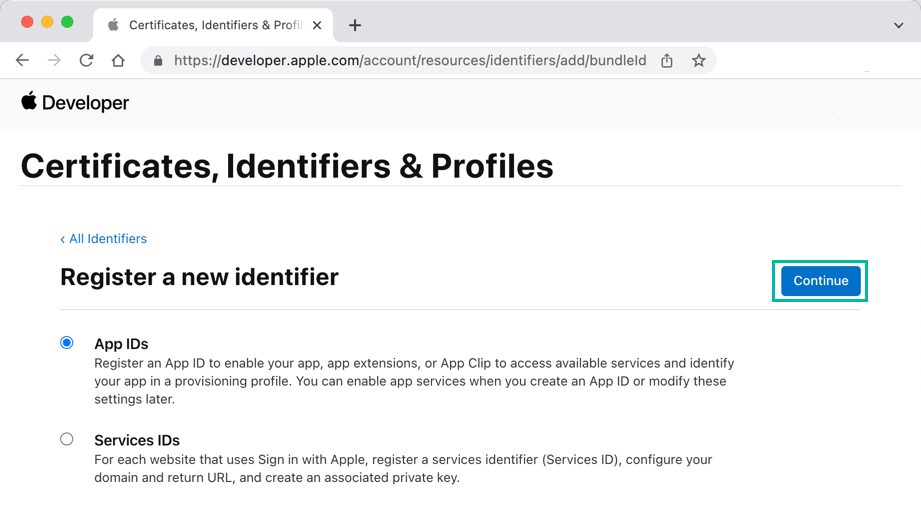Click the browser forward arrow
Screen dimensions: 921x505
coord(54,60)
